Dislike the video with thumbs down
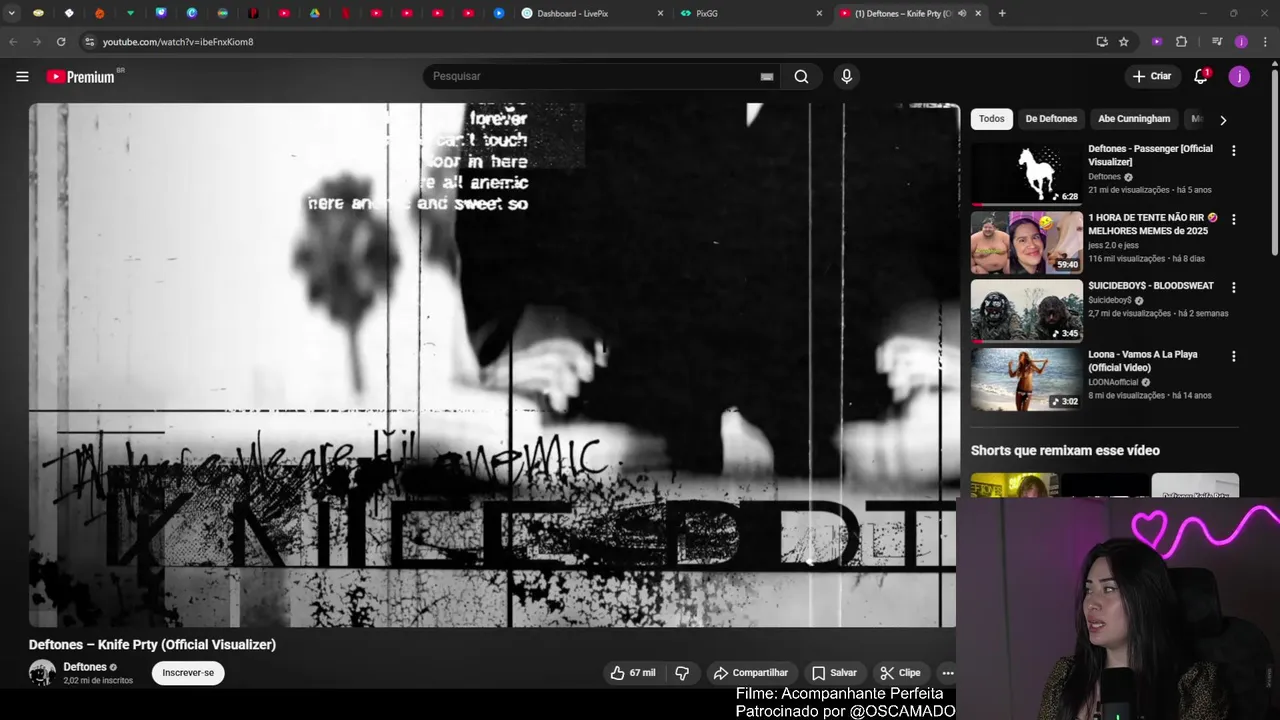The width and height of the screenshot is (1280, 720). coord(682,673)
